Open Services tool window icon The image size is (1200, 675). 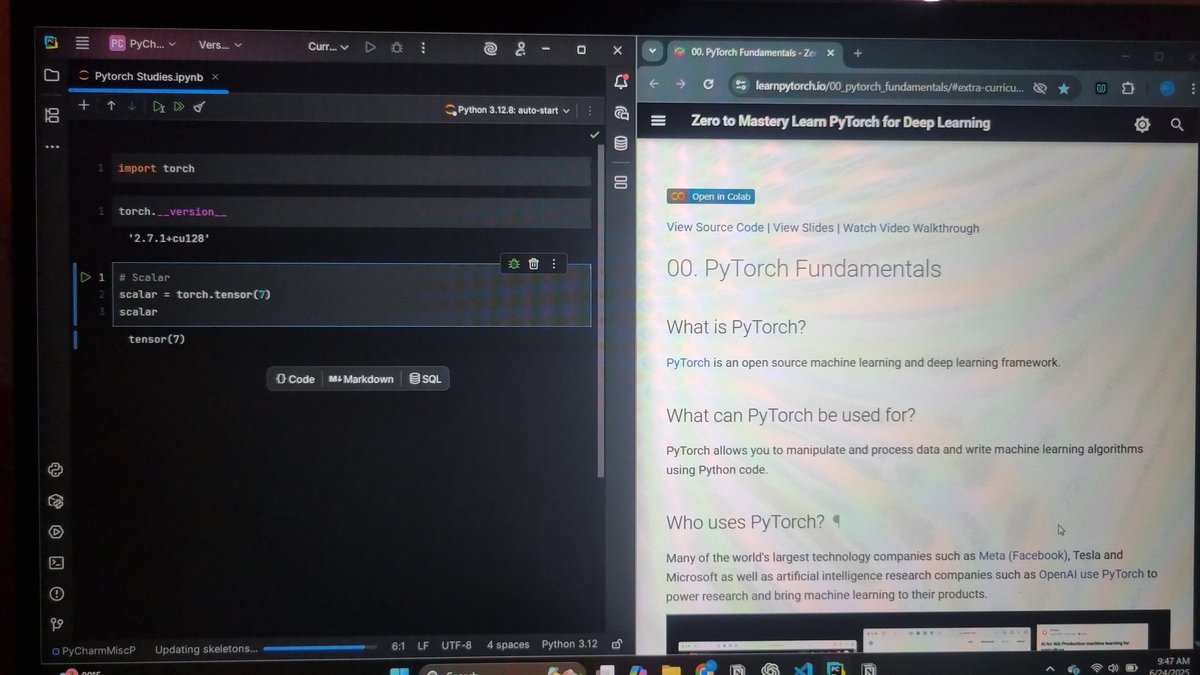pyautogui.click(x=55, y=532)
